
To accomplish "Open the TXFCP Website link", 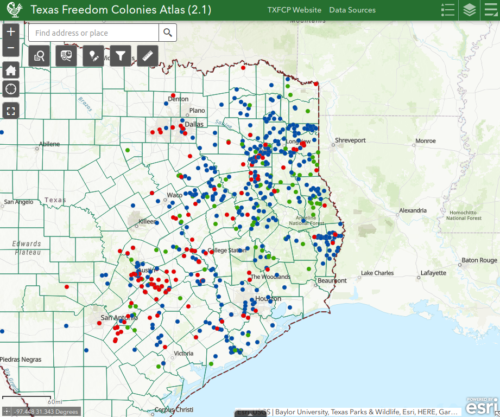I will (x=294, y=10).
